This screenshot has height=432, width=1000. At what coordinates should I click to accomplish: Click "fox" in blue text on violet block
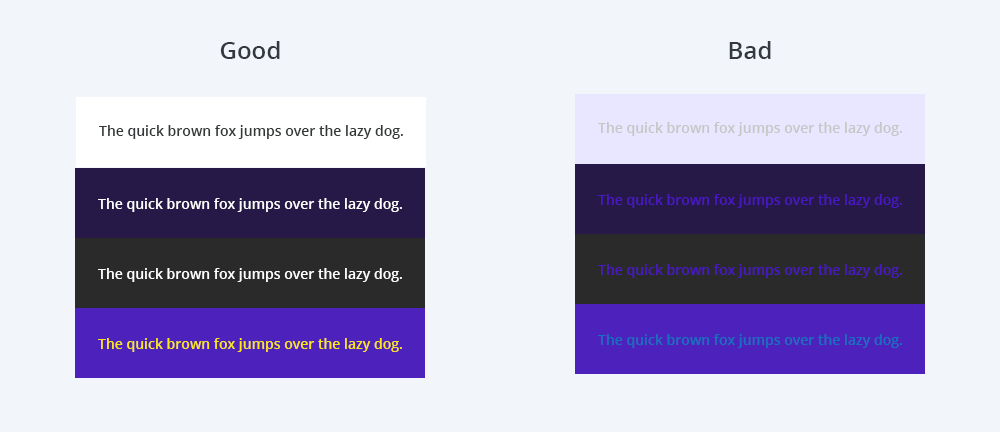click(x=724, y=340)
